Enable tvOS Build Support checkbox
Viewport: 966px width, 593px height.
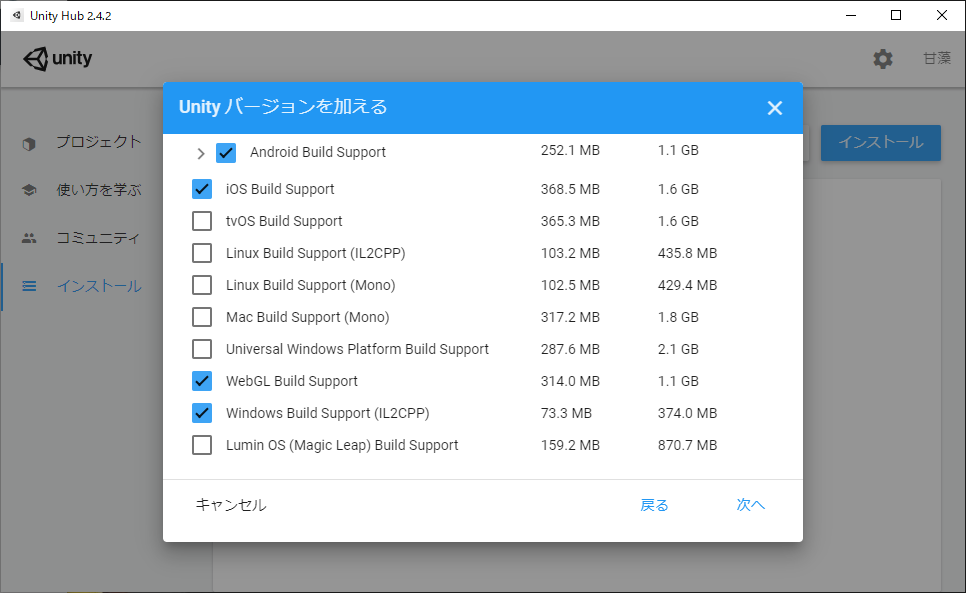tap(202, 221)
